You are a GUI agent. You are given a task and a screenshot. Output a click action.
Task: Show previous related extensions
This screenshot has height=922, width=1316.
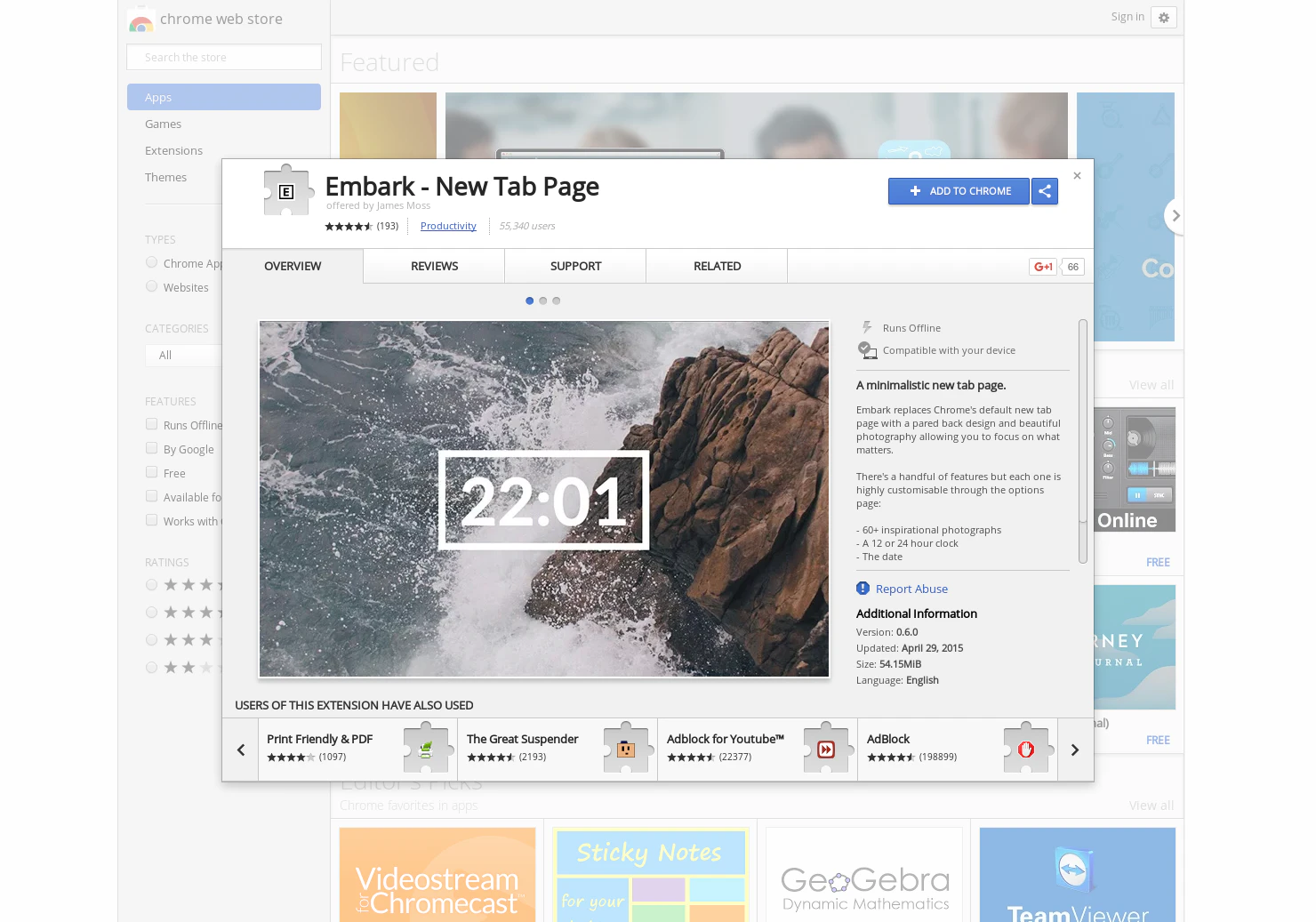(240, 750)
